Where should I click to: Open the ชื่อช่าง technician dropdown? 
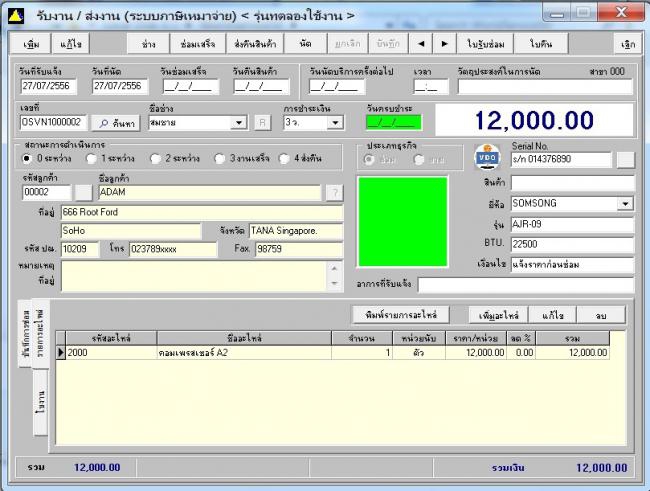pyautogui.click(x=238, y=122)
